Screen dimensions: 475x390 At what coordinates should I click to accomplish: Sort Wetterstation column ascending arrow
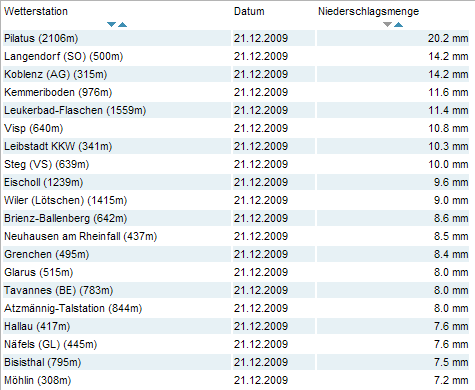[x=123, y=24]
